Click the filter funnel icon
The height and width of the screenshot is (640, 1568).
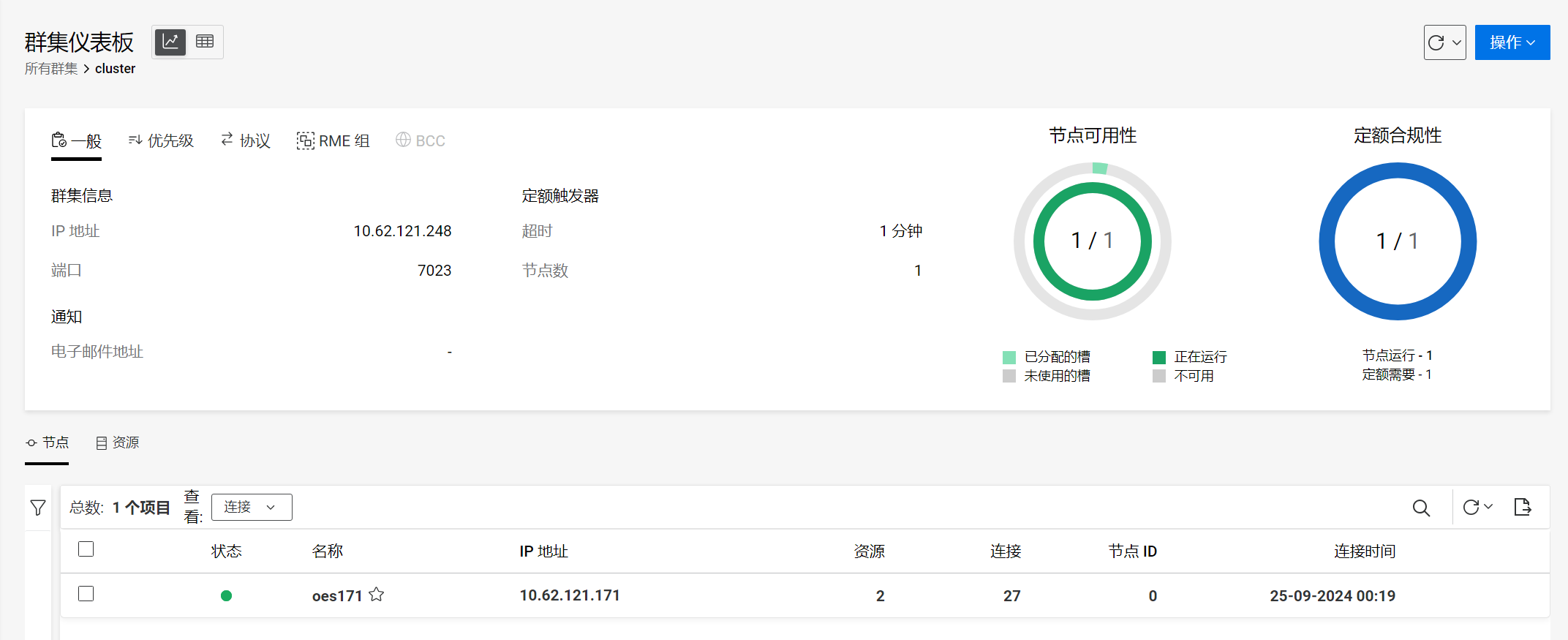point(38,508)
